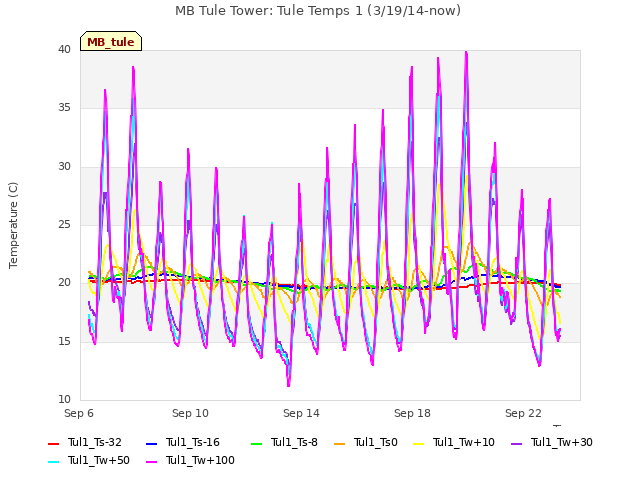Click the cyan Tul1_Tw+50 legend swatch
The height and width of the screenshot is (480, 640).
(54, 462)
